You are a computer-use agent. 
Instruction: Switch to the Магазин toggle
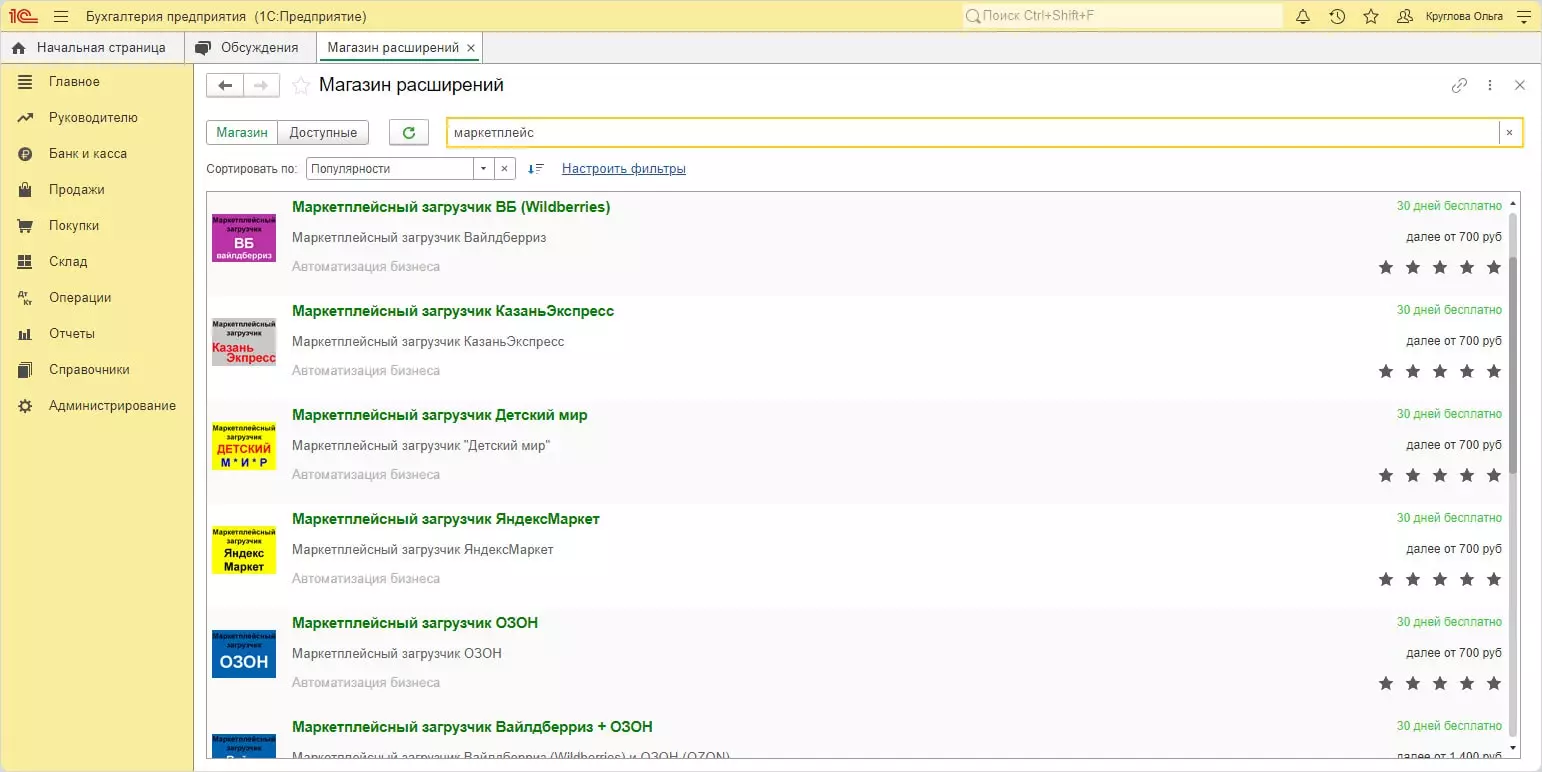[242, 132]
